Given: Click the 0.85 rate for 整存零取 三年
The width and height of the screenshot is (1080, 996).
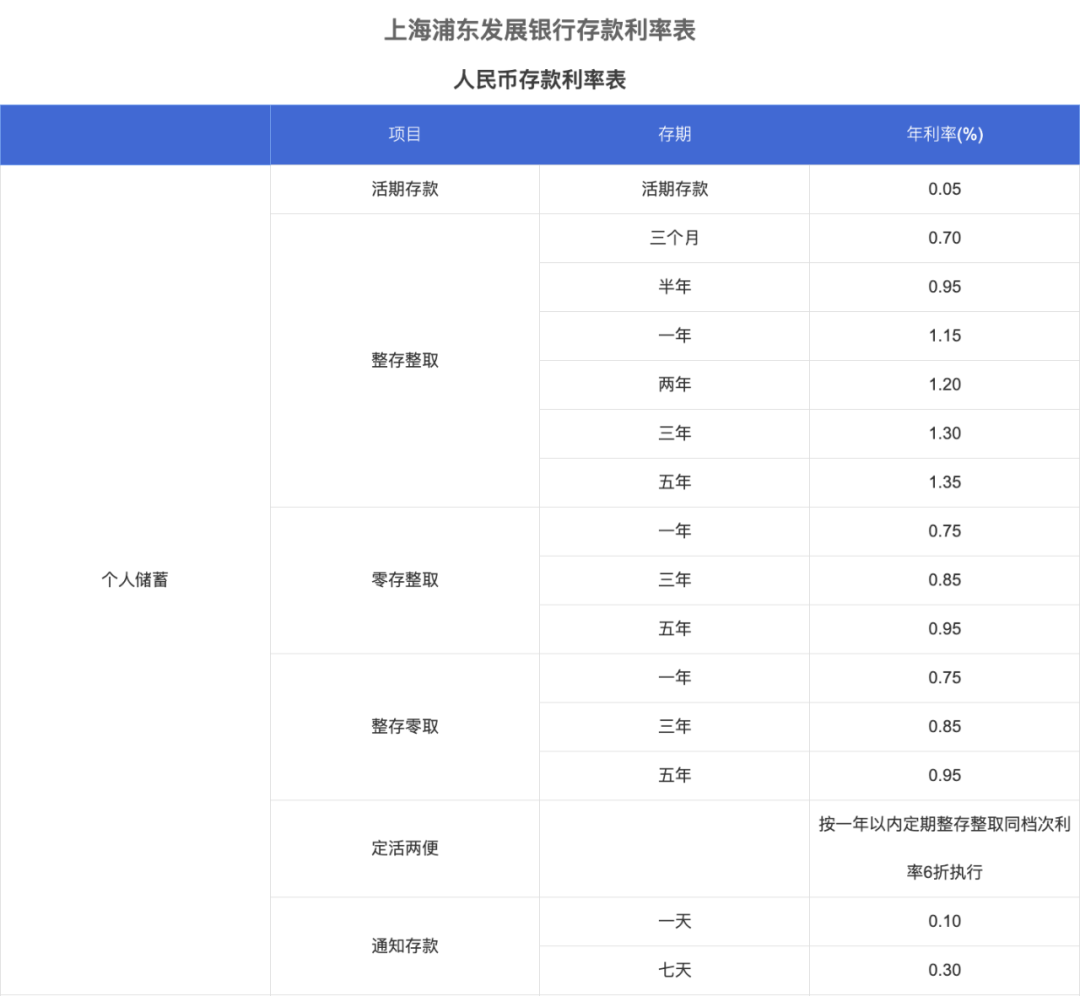Looking at the screenshot, I should point(944,727).
